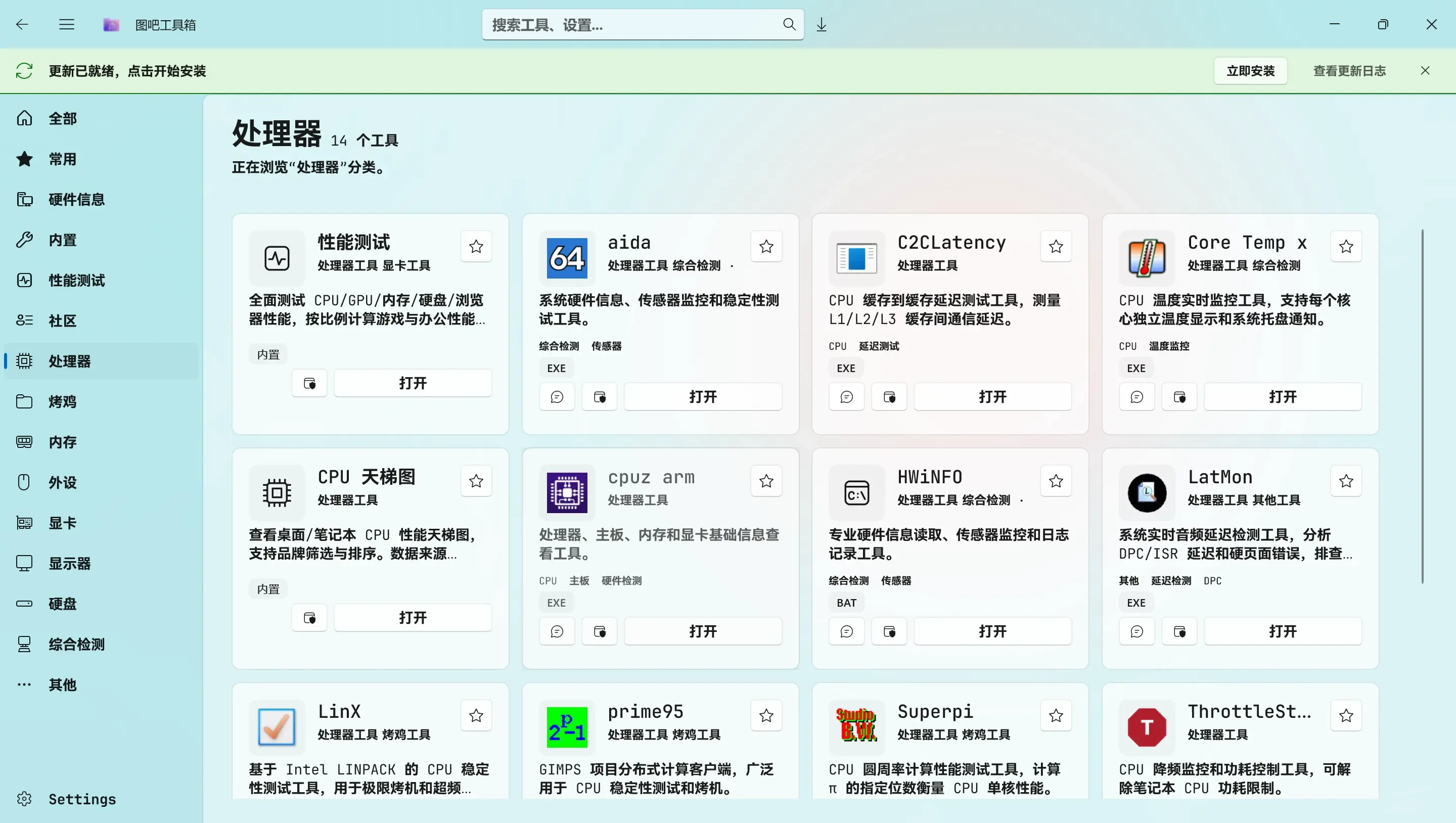Screen dimensions: 1456x823
Task: Select 全部 in the sidebar
Action: (101, 118)
